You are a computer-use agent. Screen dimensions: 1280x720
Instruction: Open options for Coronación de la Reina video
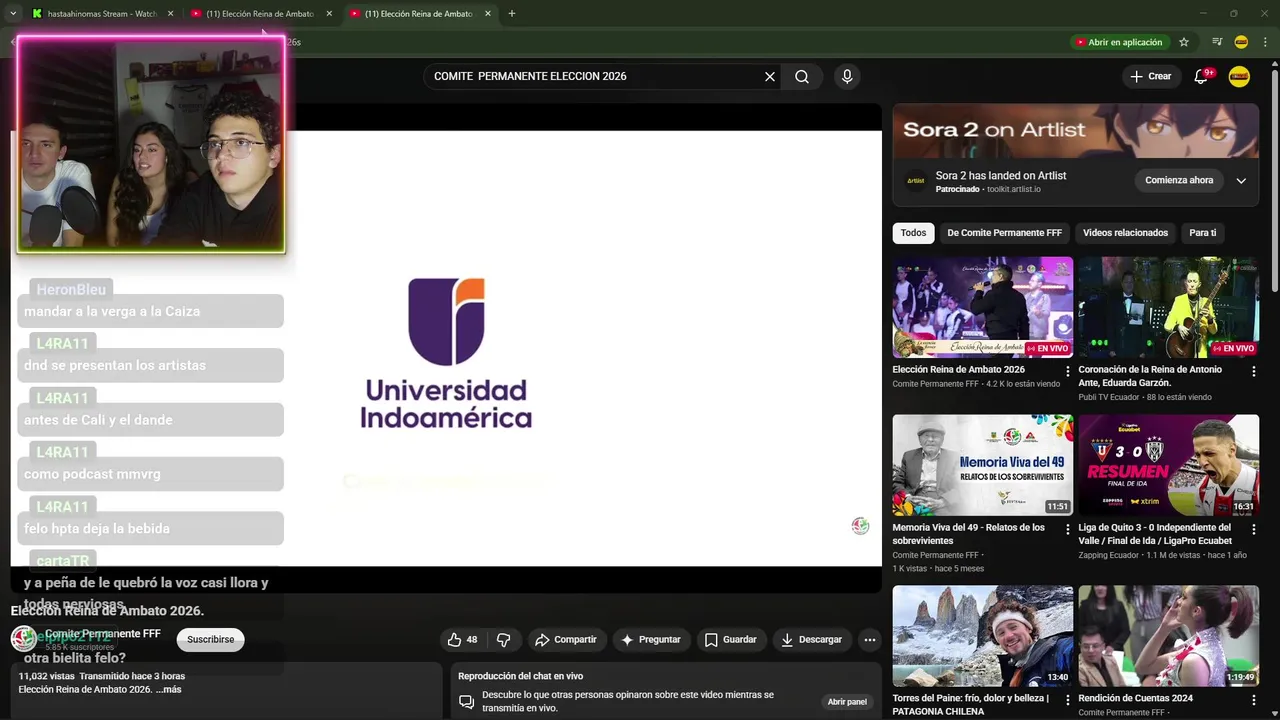(1254, 371)
